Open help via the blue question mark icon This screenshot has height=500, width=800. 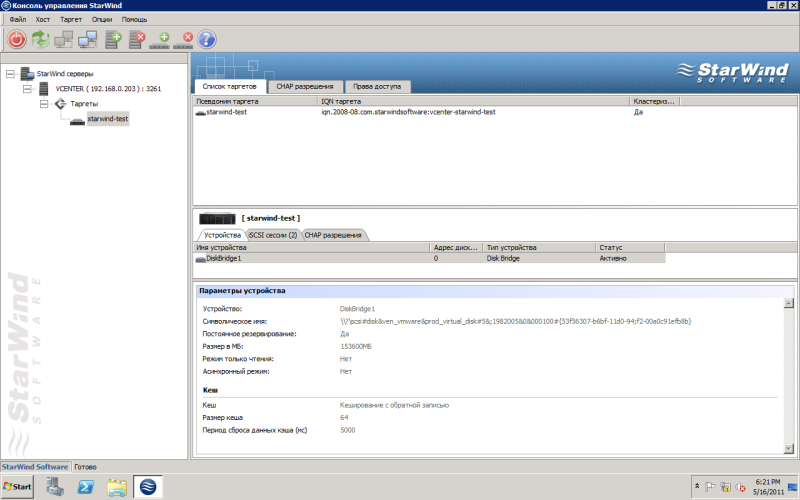[x=207, y=39]
